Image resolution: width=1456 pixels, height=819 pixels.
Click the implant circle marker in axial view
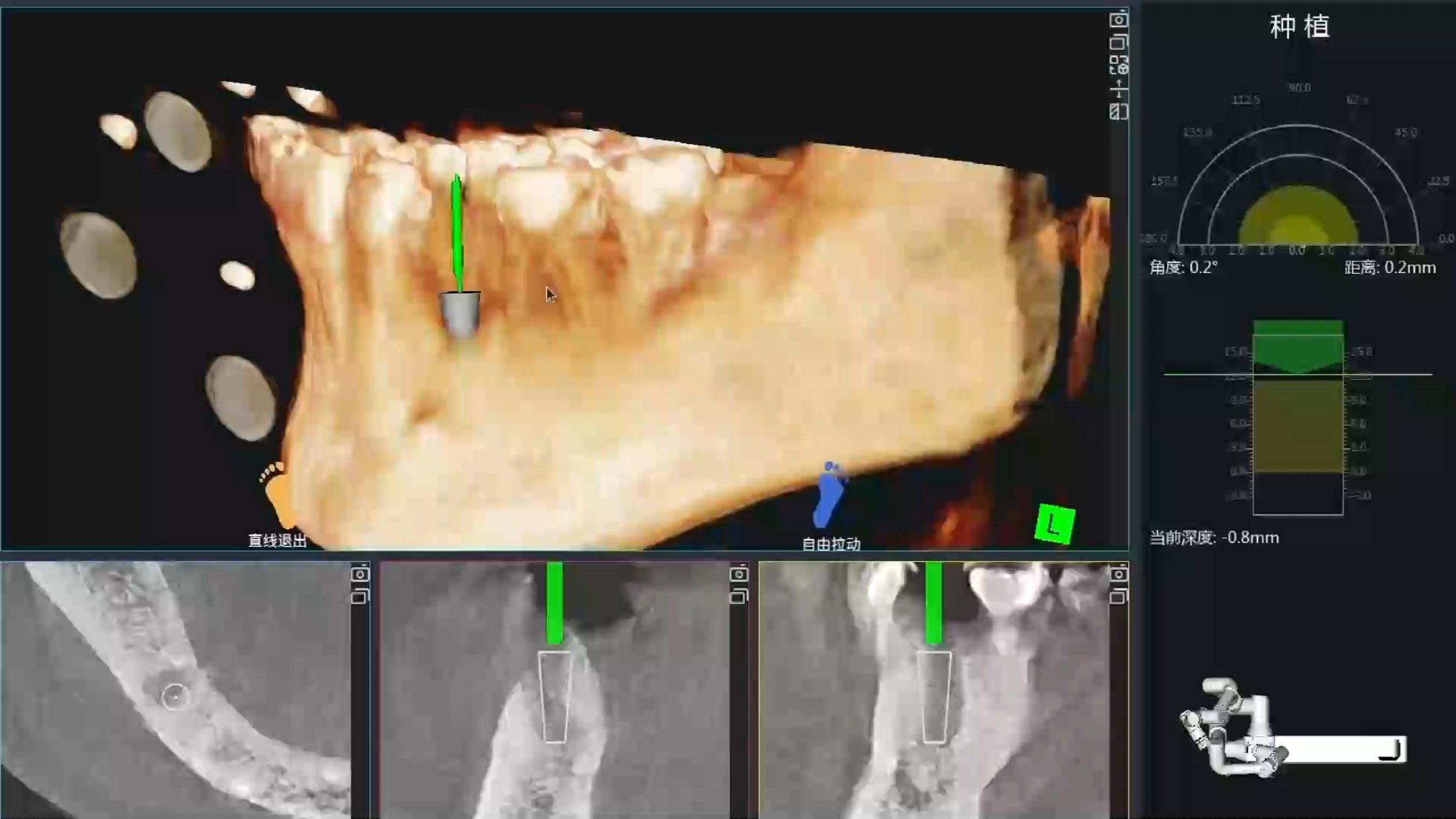pyautogui.click(x=175, y=696)
